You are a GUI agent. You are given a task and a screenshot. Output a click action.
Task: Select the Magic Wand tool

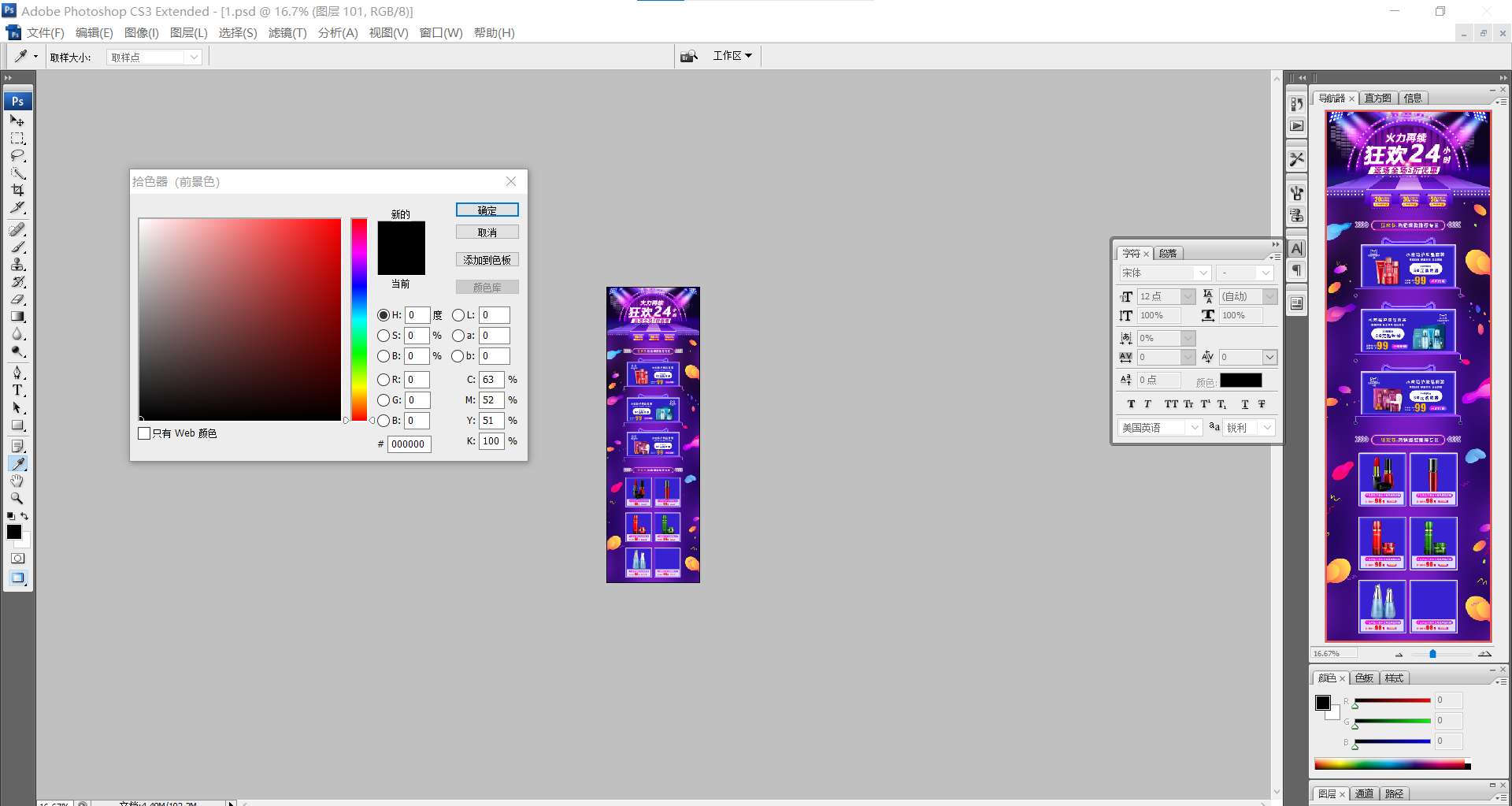17,173
